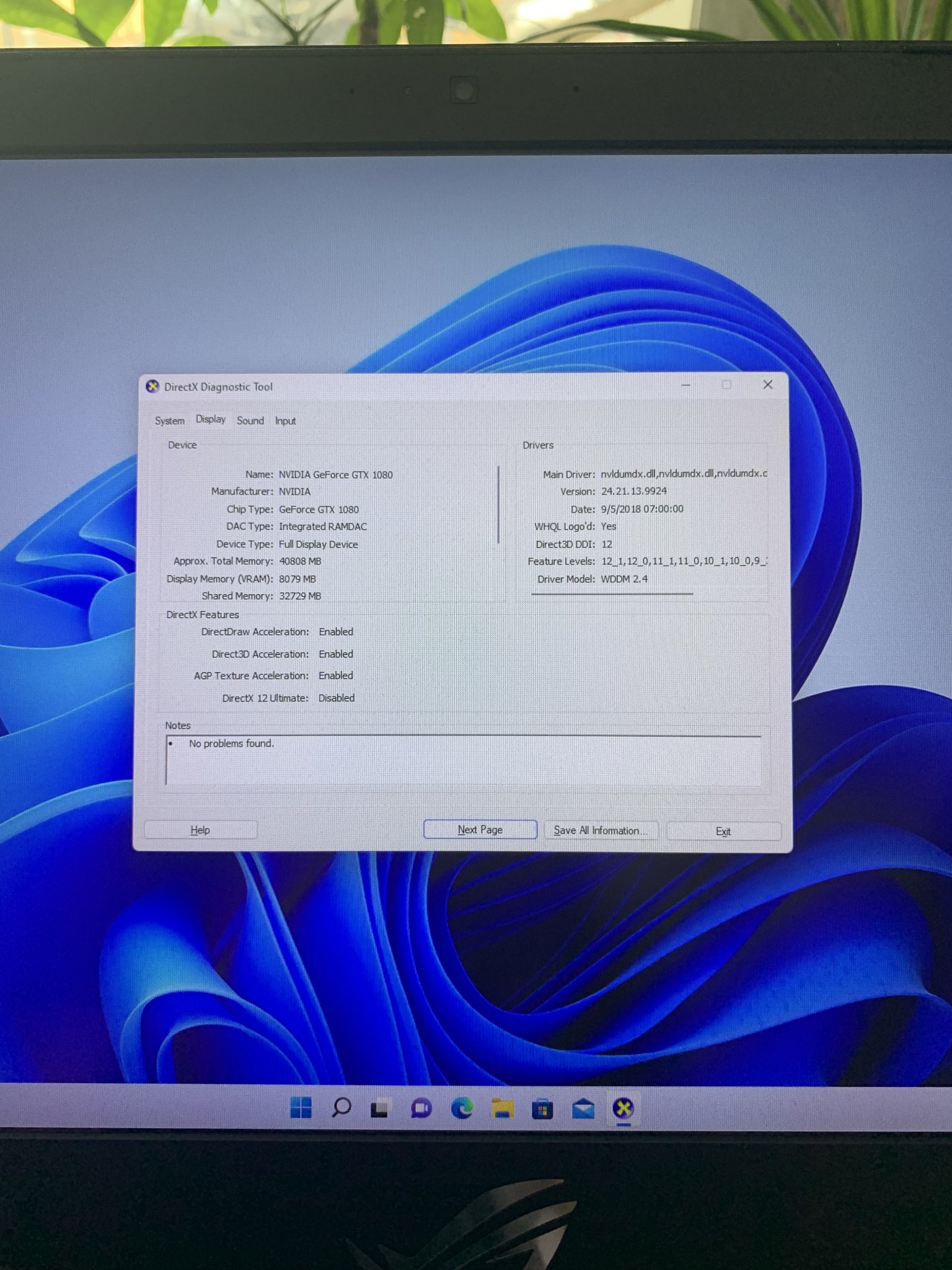Select 'Full Display Device' value
This screenshot has width=952, height=1270.
[318, 544]
